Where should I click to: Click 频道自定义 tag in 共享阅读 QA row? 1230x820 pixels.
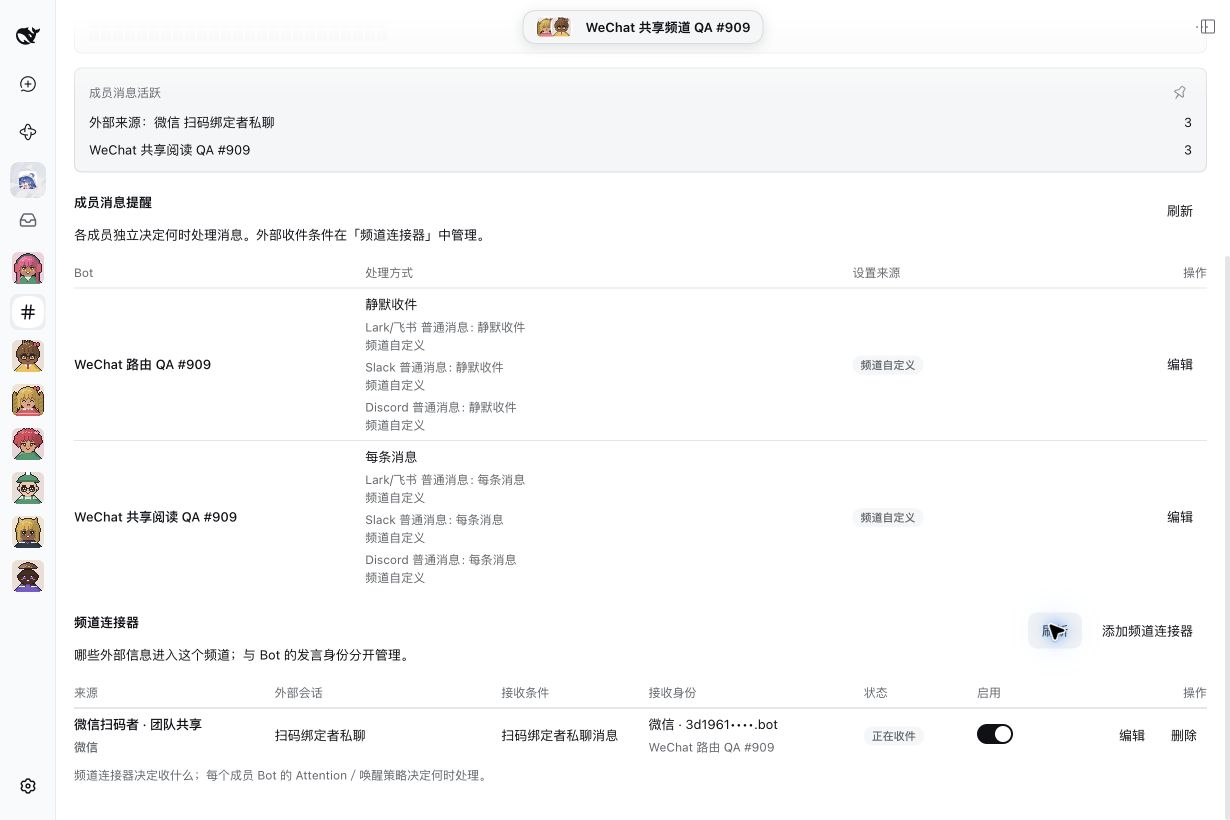point(888,517)
